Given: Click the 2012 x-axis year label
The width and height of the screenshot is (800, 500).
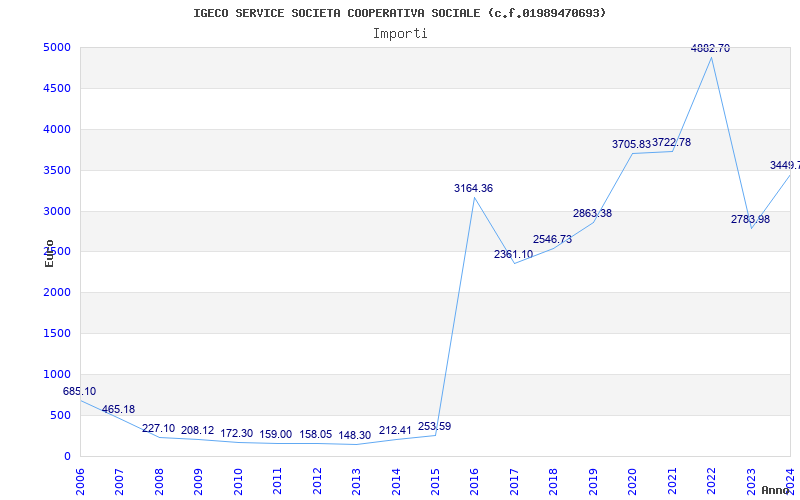Looking at the screenshot, I should pyautogui.click(x=317, y=481).
